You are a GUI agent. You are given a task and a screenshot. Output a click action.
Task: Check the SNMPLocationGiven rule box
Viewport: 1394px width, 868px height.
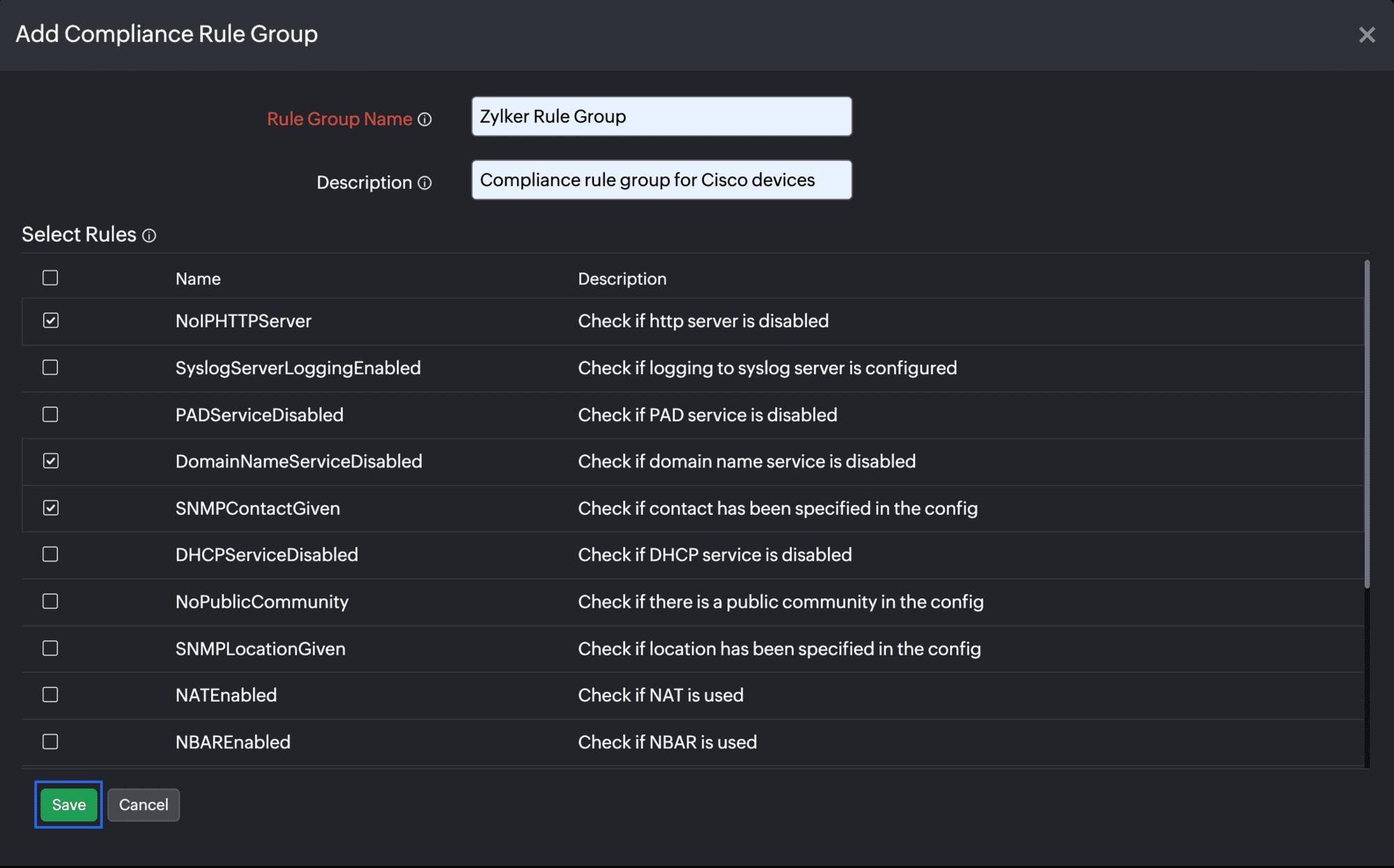coord(50,649)
